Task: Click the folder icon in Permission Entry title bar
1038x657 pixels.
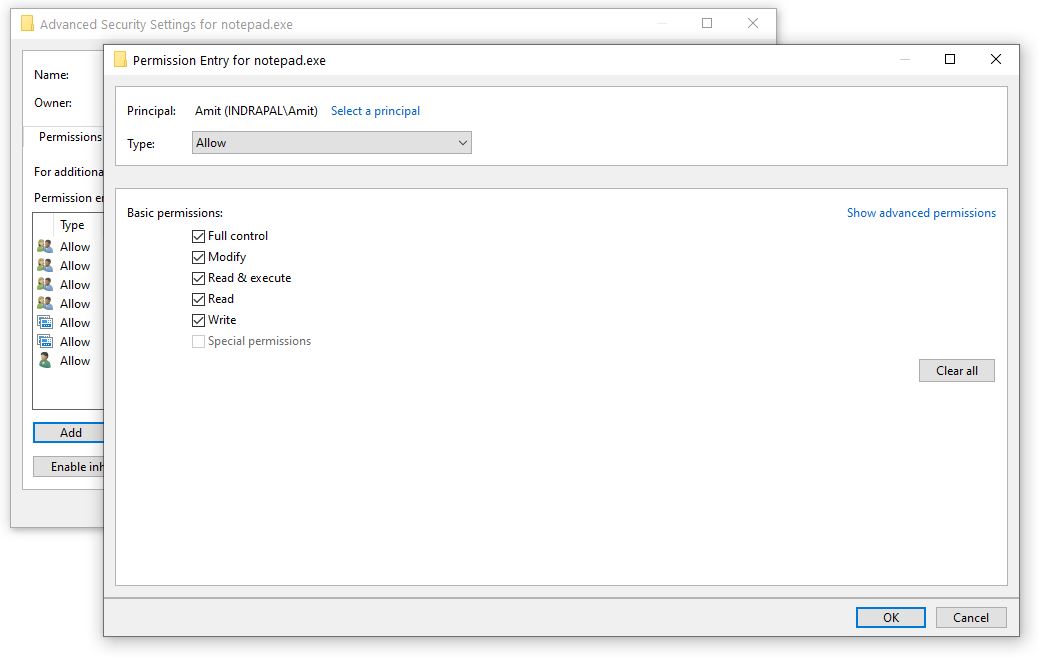Action: (x=120, y=60)
